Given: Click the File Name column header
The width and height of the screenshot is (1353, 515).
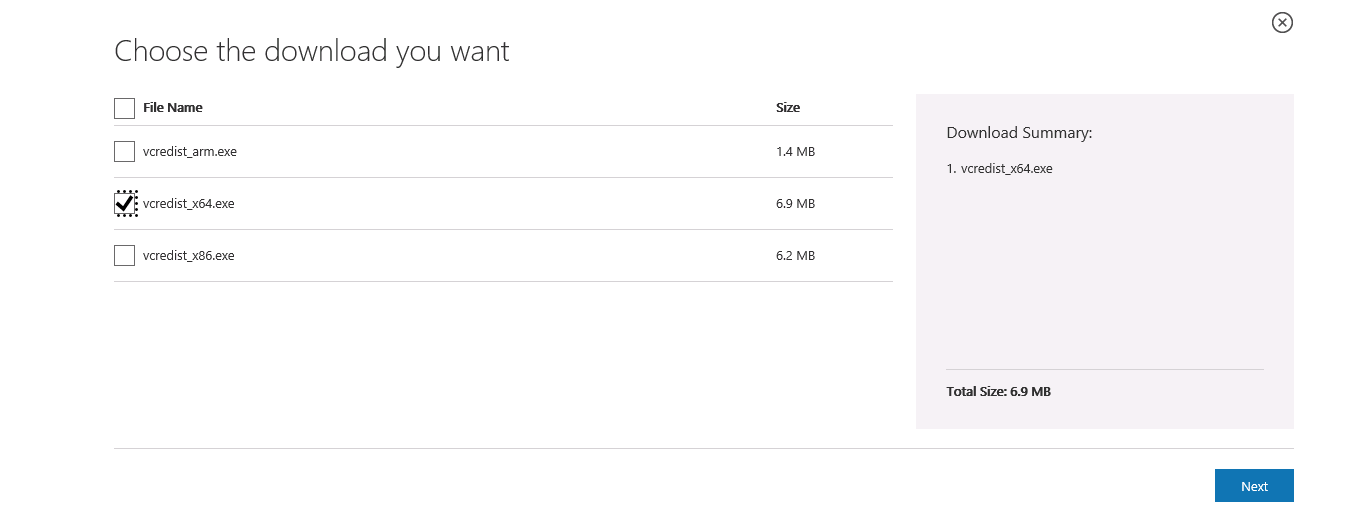Looking at the screenshot, I should pyautogui.click(x=173, y=108).
